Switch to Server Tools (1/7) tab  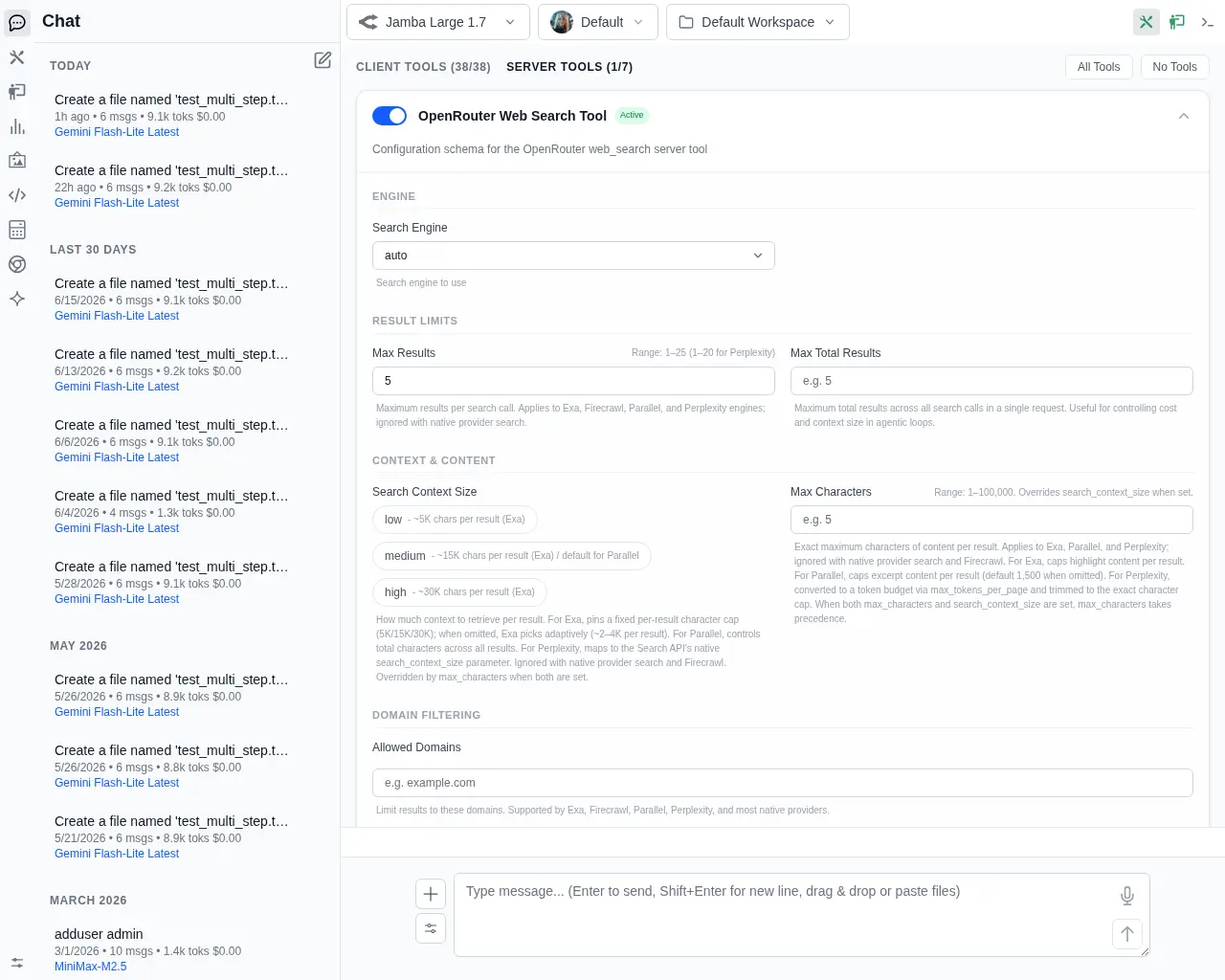pos(569,67)
